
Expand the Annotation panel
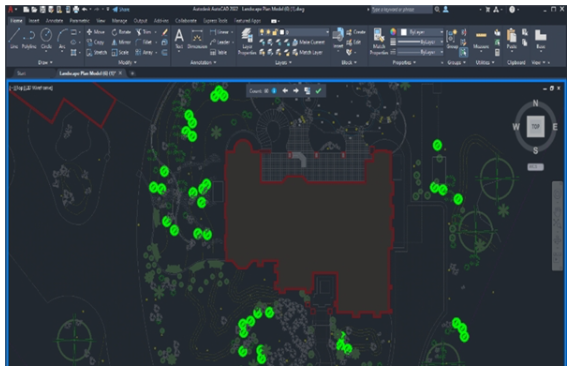(x=203, y=62)
